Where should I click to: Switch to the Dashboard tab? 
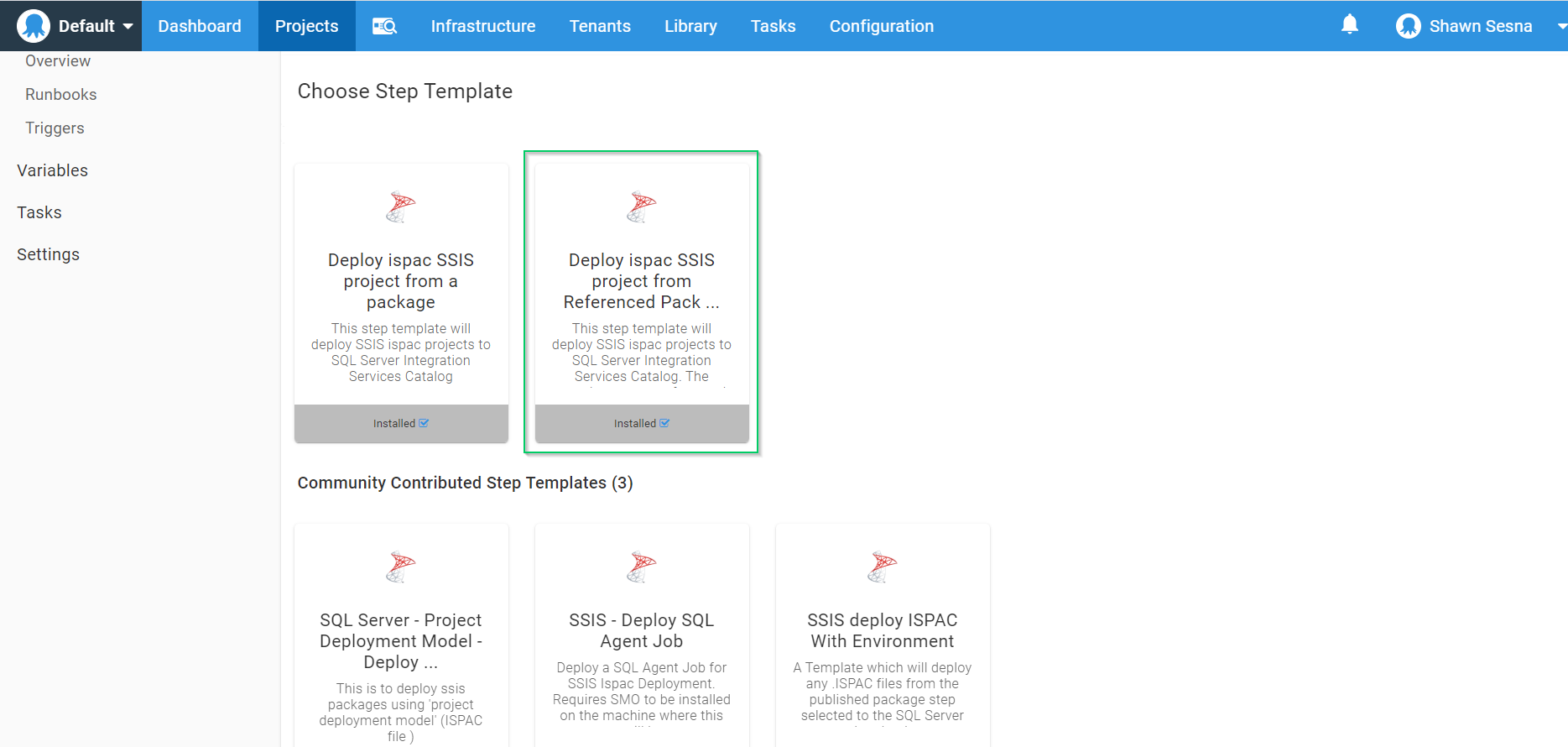(x=200, y=26)
